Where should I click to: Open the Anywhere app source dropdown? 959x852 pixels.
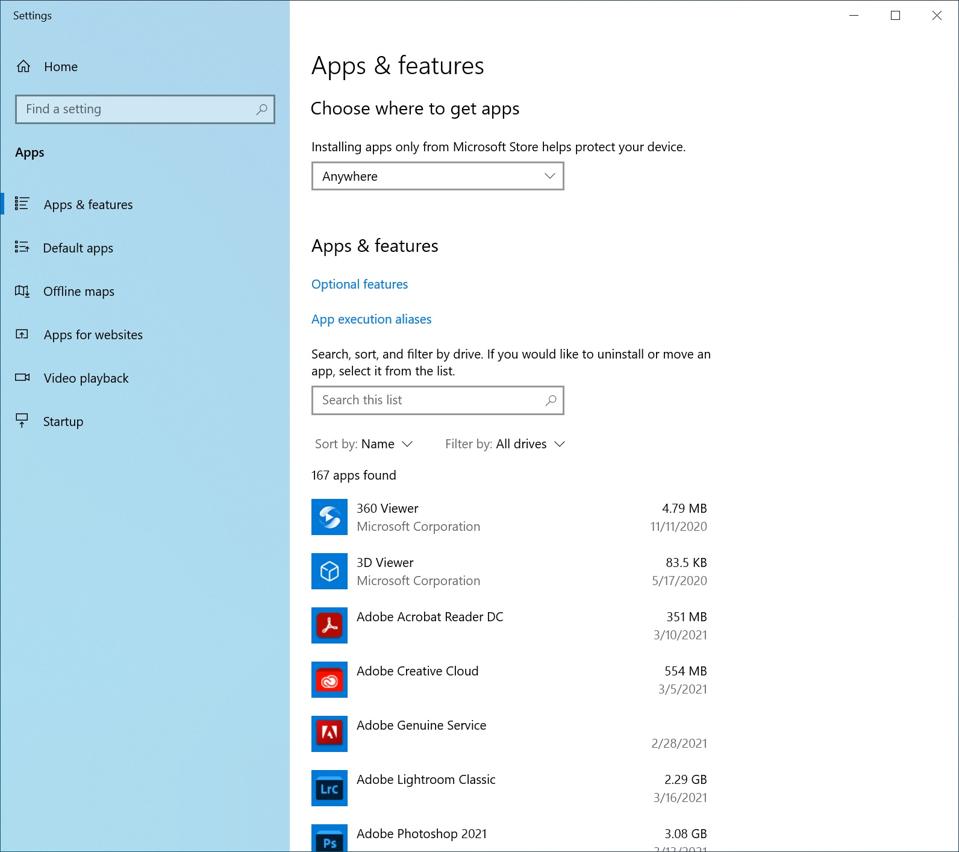click(437, 176)
